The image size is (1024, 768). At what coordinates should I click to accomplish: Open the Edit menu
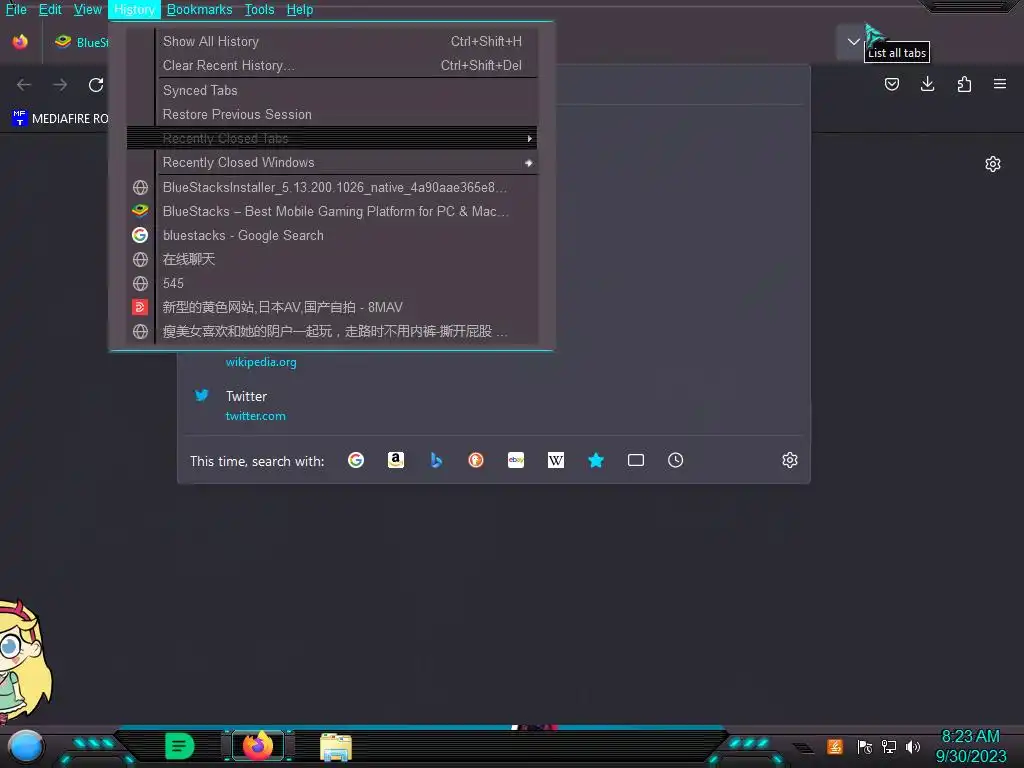(50, 9)
